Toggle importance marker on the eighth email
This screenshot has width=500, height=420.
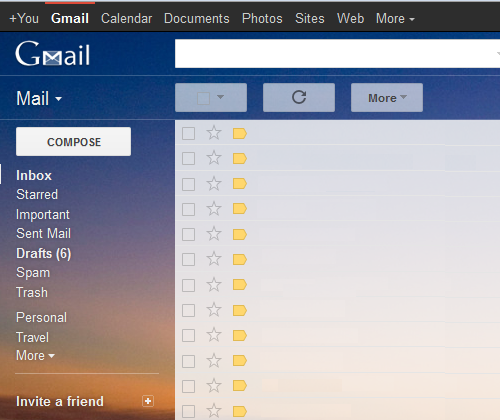(240, 310)
